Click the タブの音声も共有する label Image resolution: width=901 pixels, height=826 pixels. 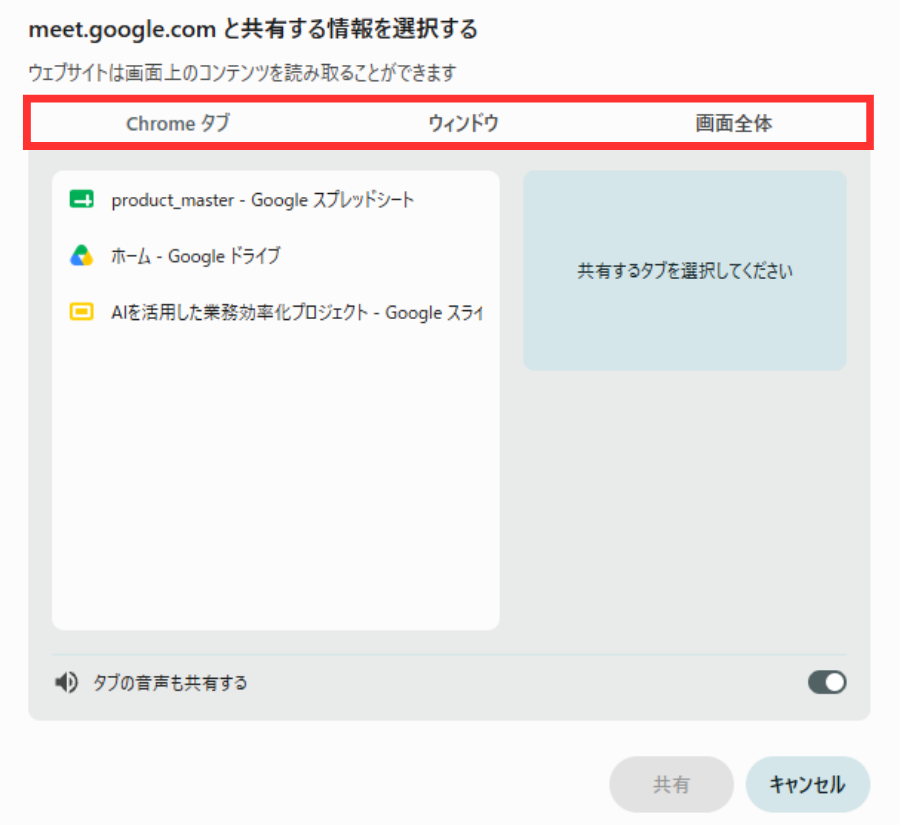(x=170, y=683)
